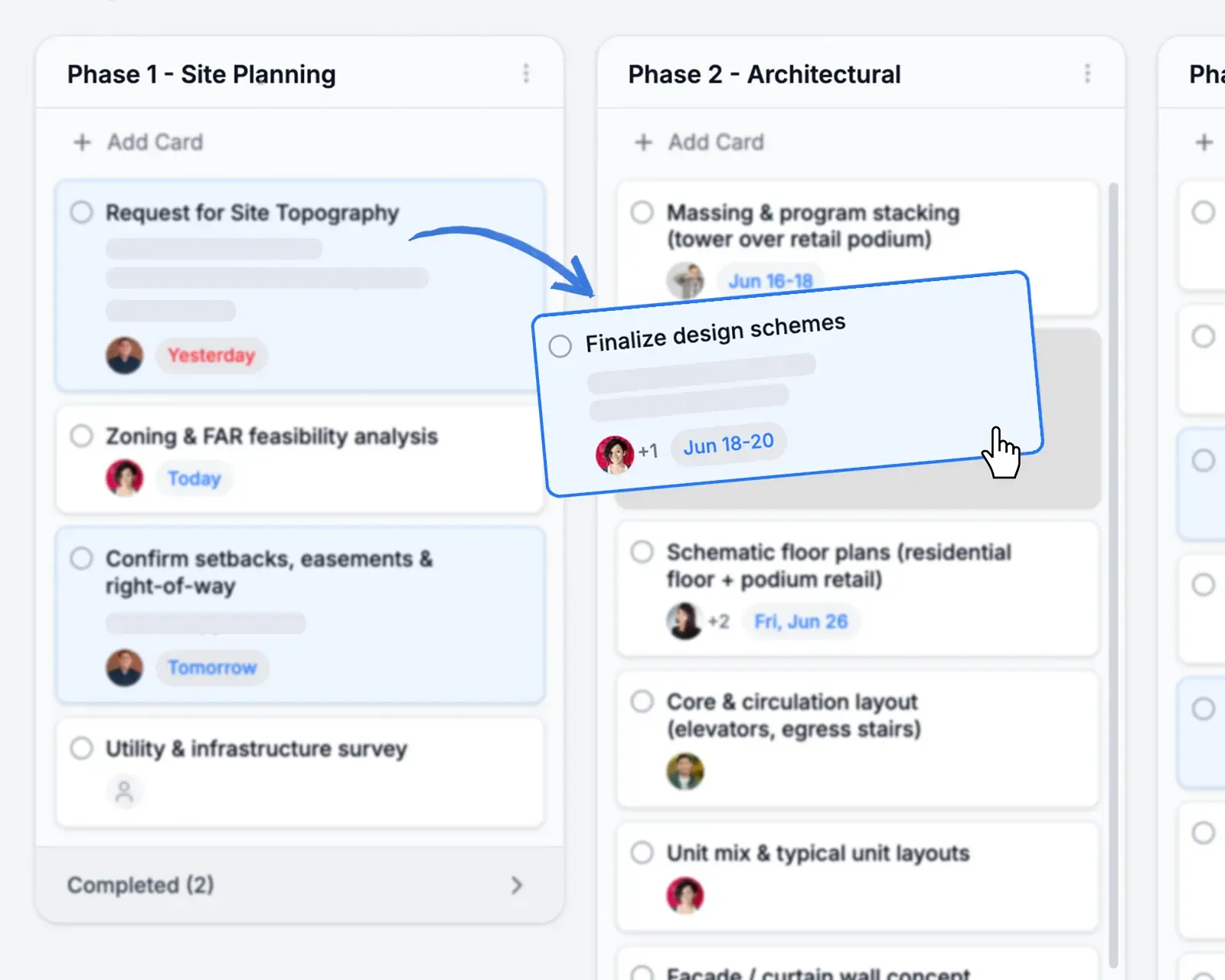Assign a person to Utility & infrastructure survey

pyautogui.click(x=124, y=792)
